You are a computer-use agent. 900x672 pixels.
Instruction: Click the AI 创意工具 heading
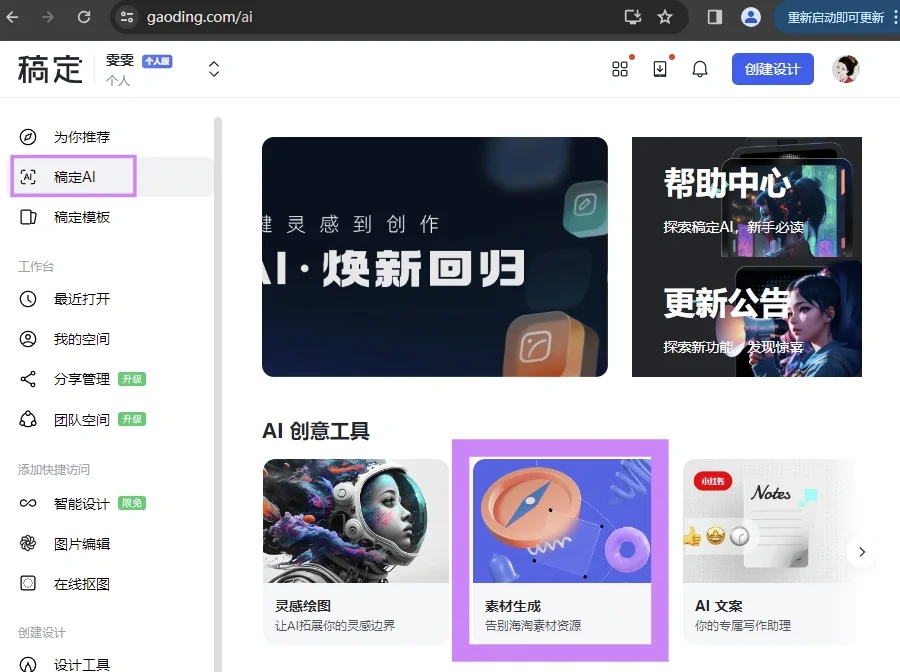pos(316,430)
